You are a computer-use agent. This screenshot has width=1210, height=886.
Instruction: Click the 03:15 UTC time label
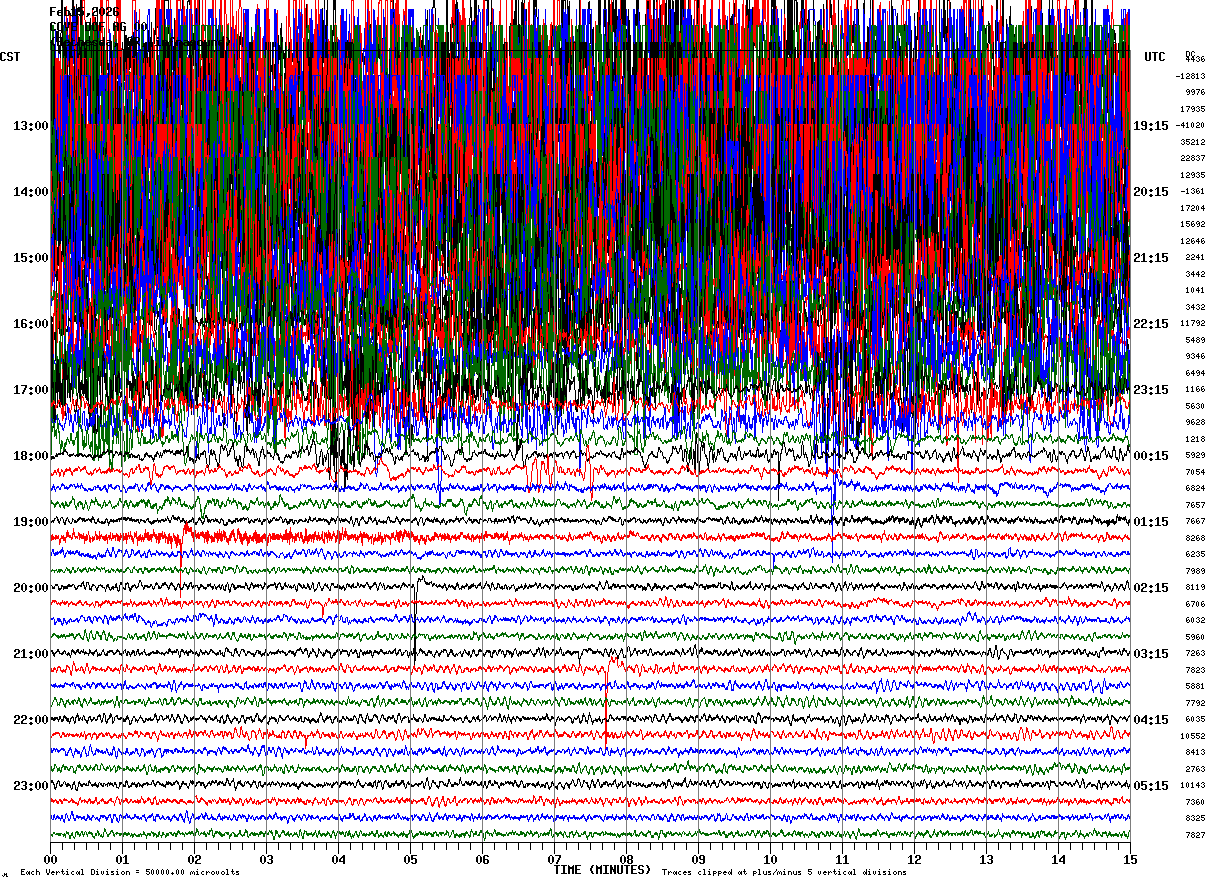point(1151,654)
